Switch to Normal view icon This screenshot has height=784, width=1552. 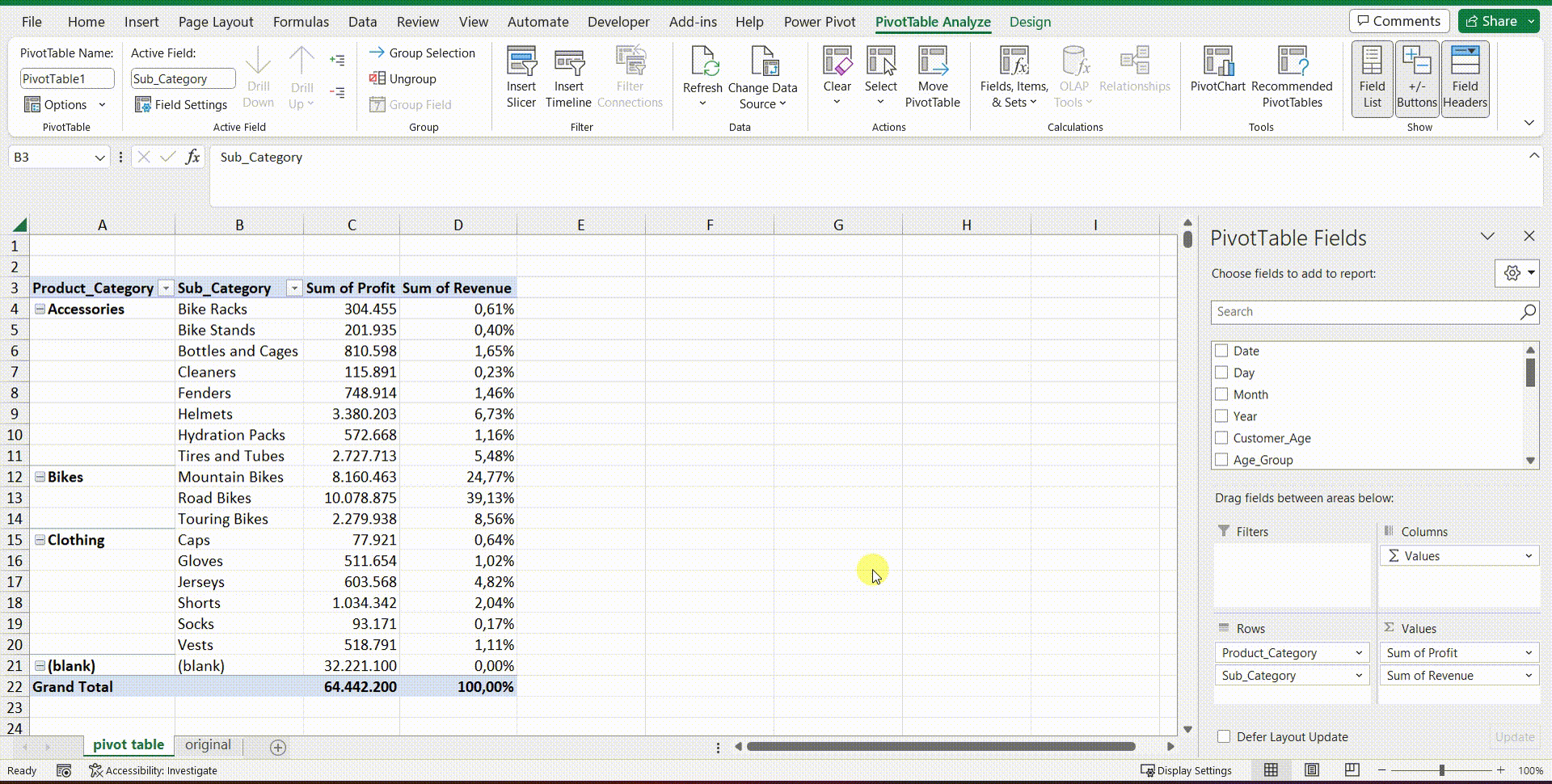(1272, 769)
